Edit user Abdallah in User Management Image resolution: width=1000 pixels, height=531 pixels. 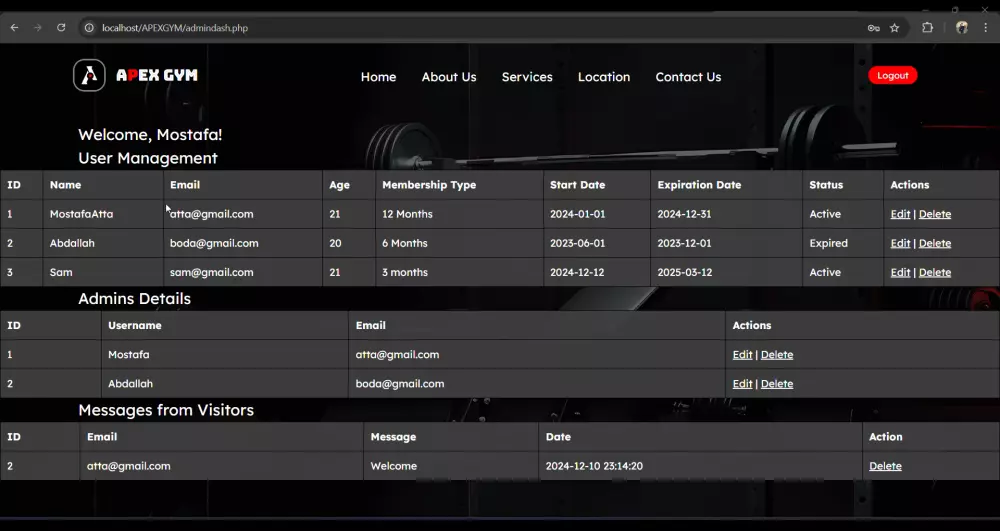click(x=900, y=244)
